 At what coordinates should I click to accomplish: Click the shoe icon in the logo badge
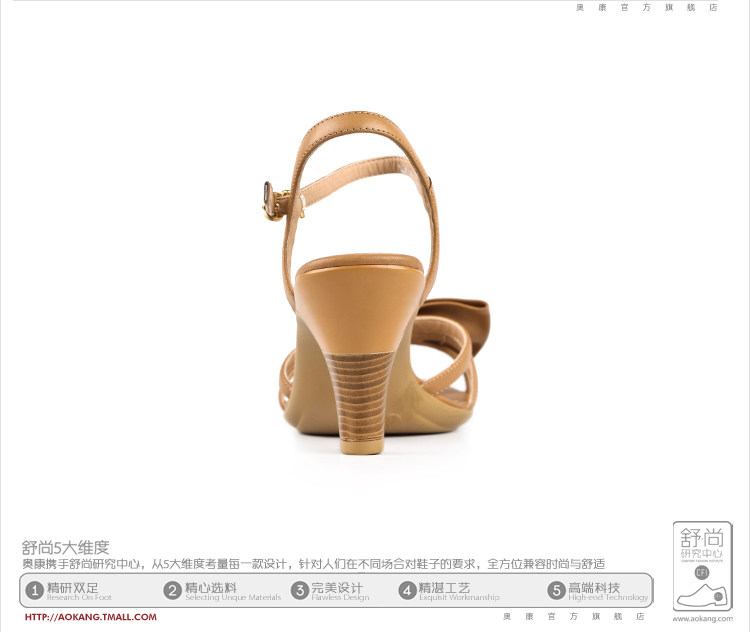pos(703,594)
